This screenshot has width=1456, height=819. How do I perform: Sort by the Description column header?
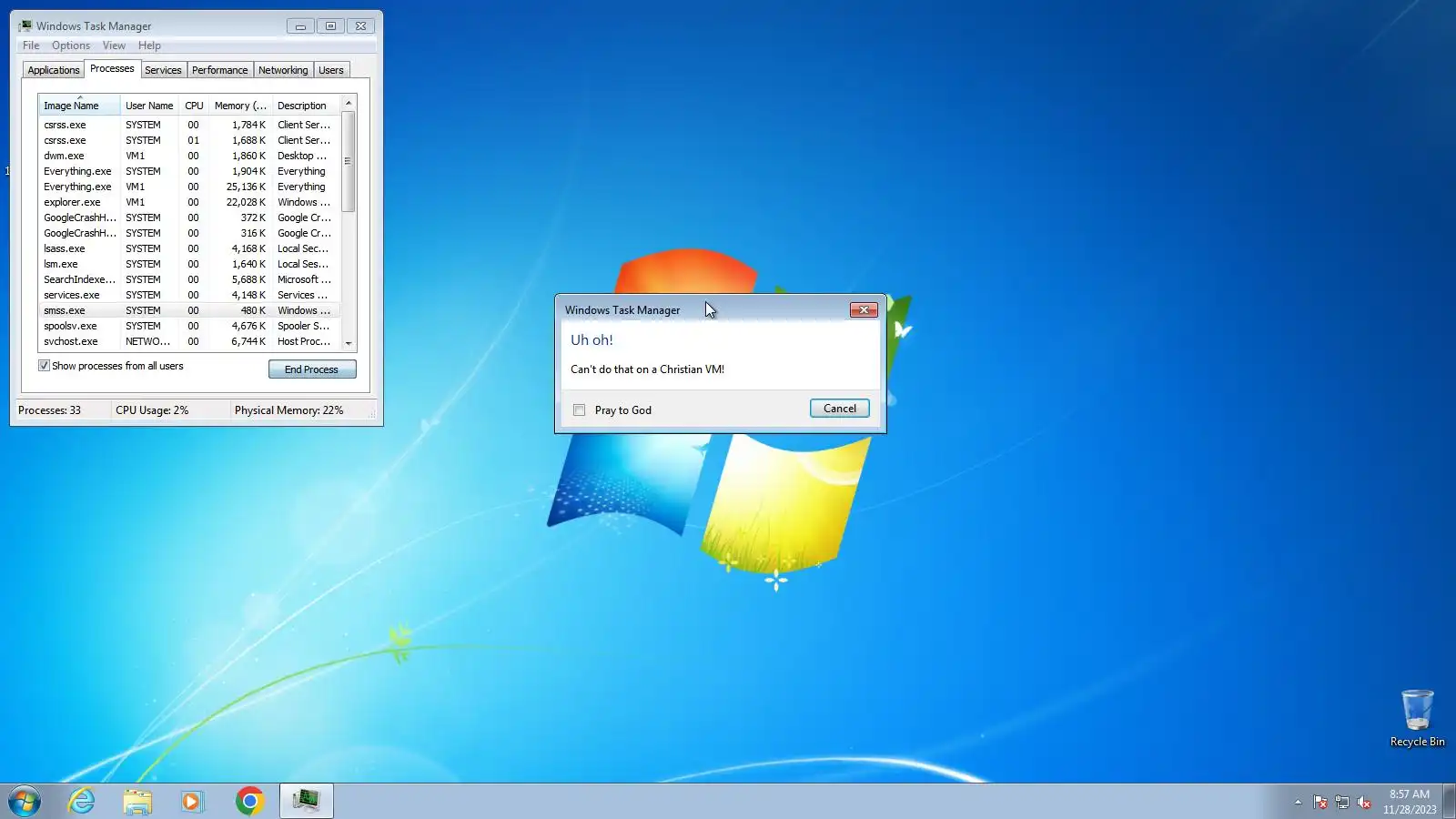pyautogui.click(x=306, y=106)
